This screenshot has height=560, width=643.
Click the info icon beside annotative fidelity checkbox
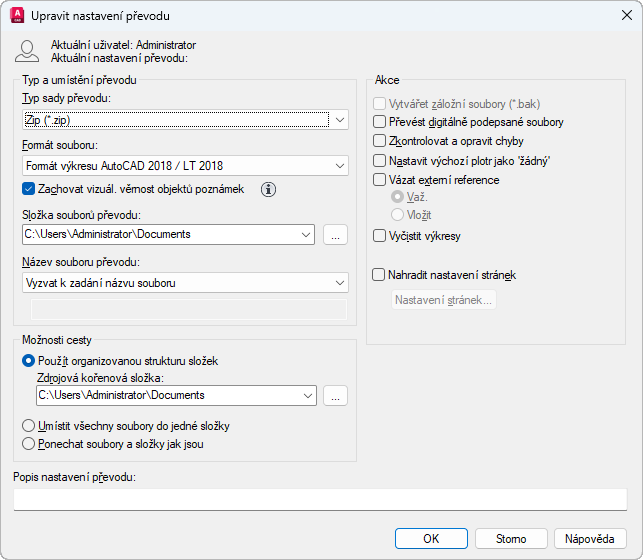pyautogui.click(x=268, y=189)
